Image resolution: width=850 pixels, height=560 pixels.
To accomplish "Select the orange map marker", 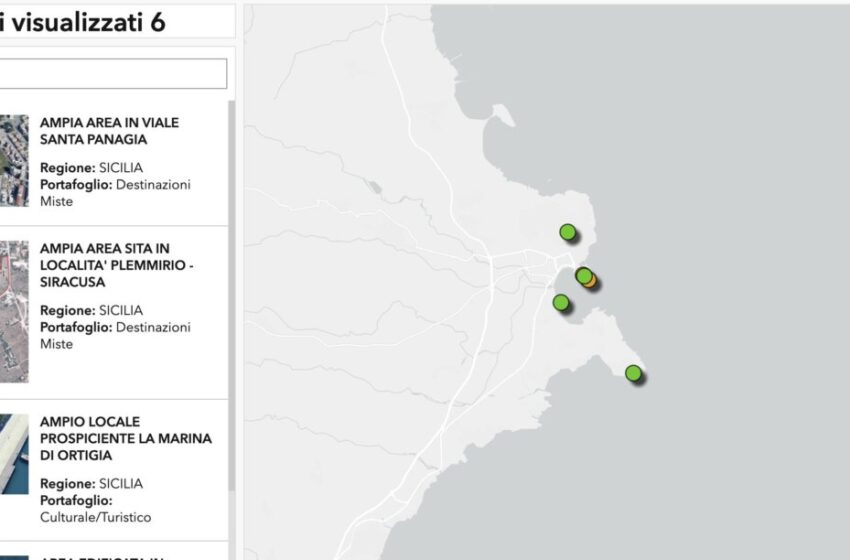I will coord(592,281).
